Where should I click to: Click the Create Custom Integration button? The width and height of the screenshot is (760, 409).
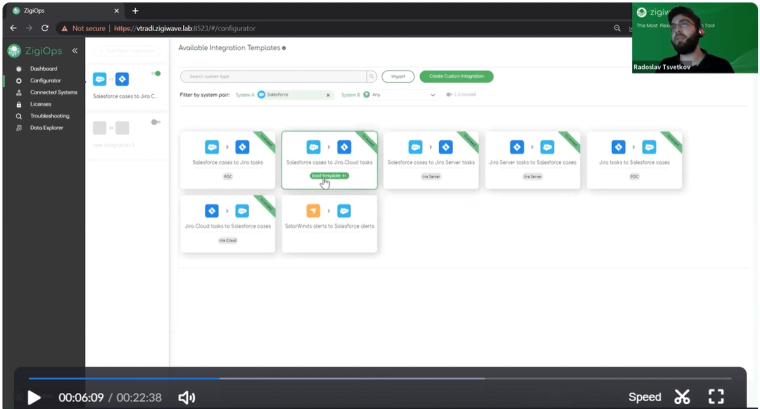pos(457,77)
